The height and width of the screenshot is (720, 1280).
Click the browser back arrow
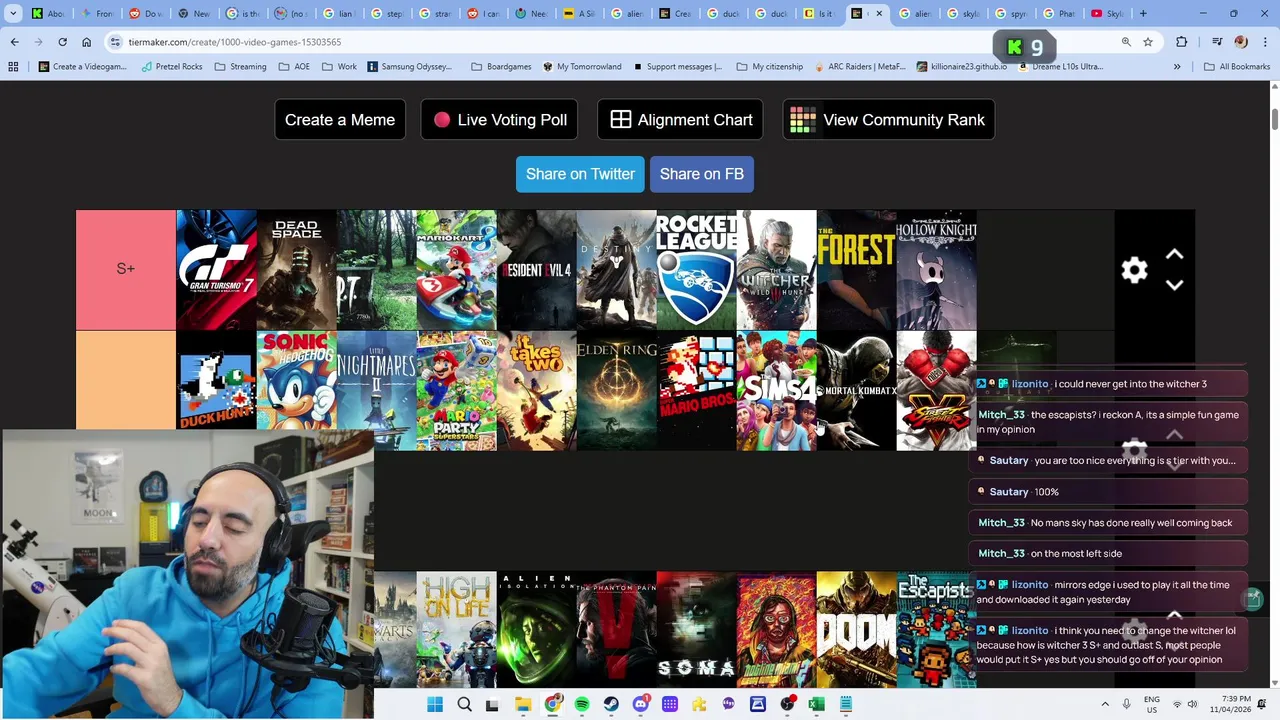(14, 42)
